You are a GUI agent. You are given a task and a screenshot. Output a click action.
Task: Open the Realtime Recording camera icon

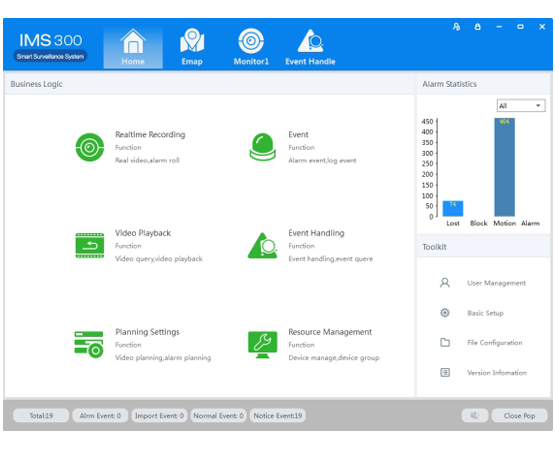click(x=90, y=147)
